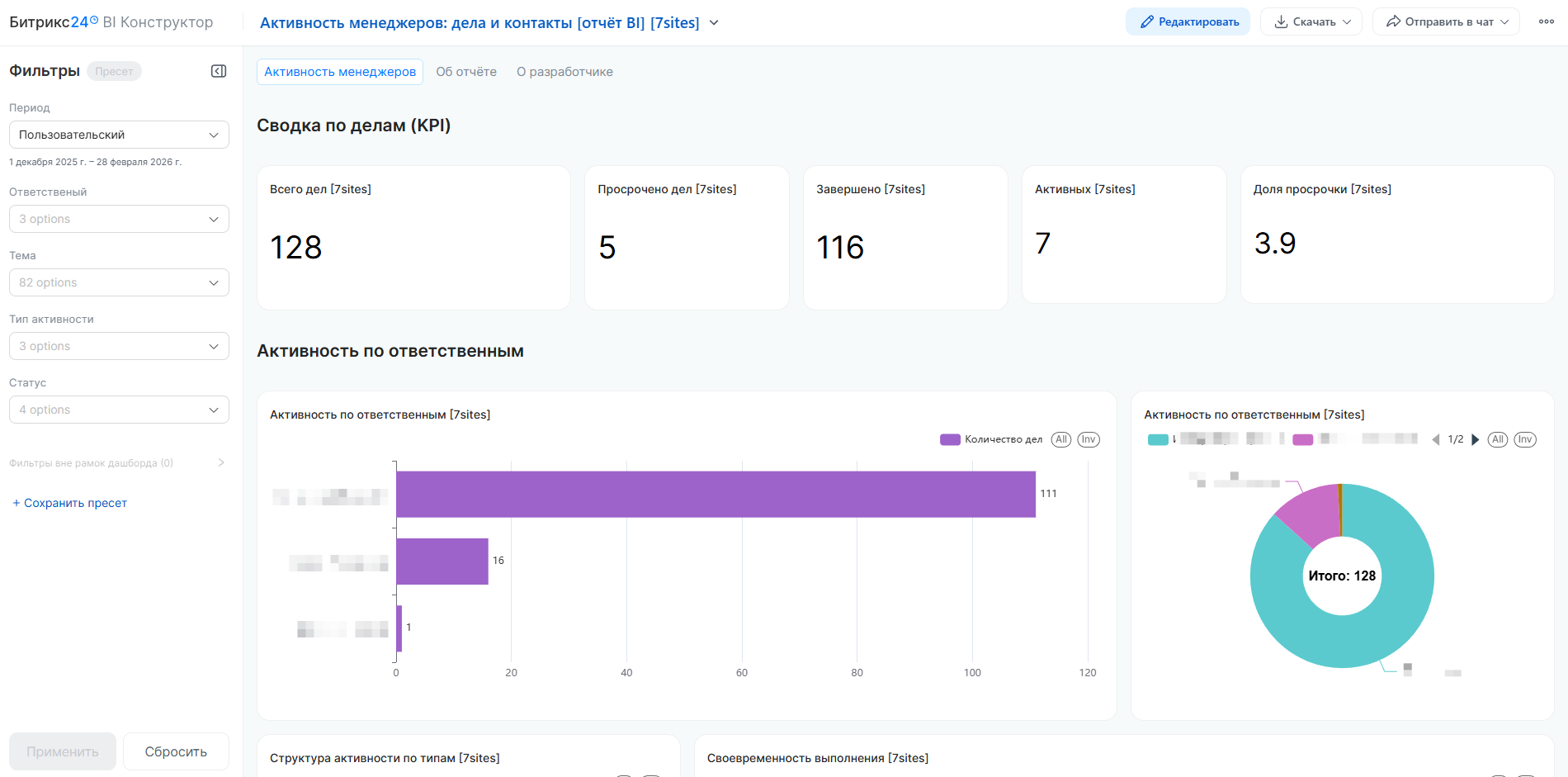Go to next pie chart legend page

(x=1476, y=439)
